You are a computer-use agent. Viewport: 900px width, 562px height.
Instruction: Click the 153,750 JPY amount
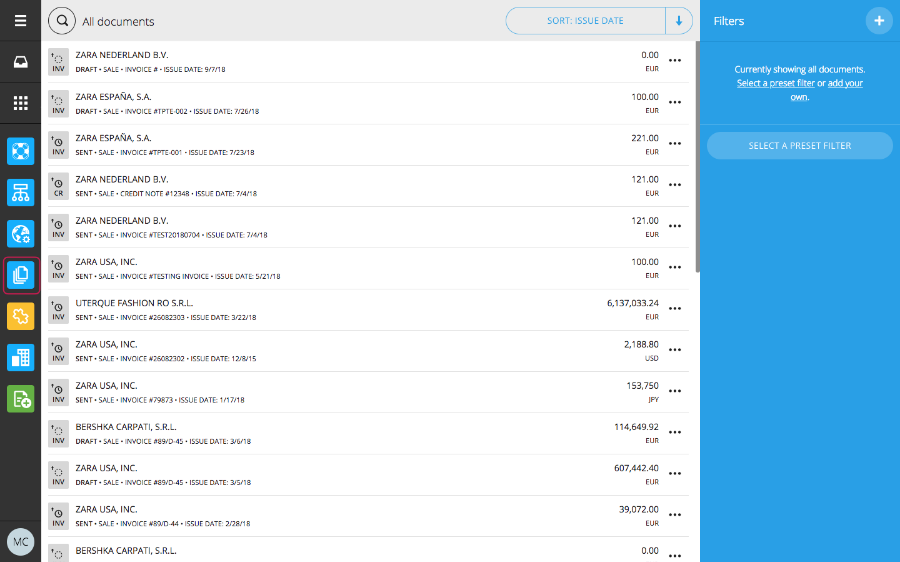point(642,386)
